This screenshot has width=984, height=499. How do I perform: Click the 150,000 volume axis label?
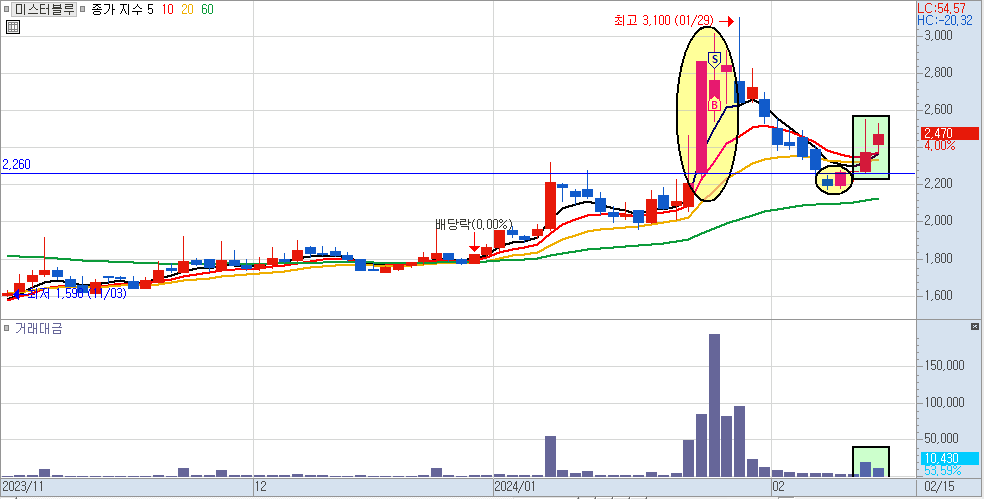click(x=945, y=365)
